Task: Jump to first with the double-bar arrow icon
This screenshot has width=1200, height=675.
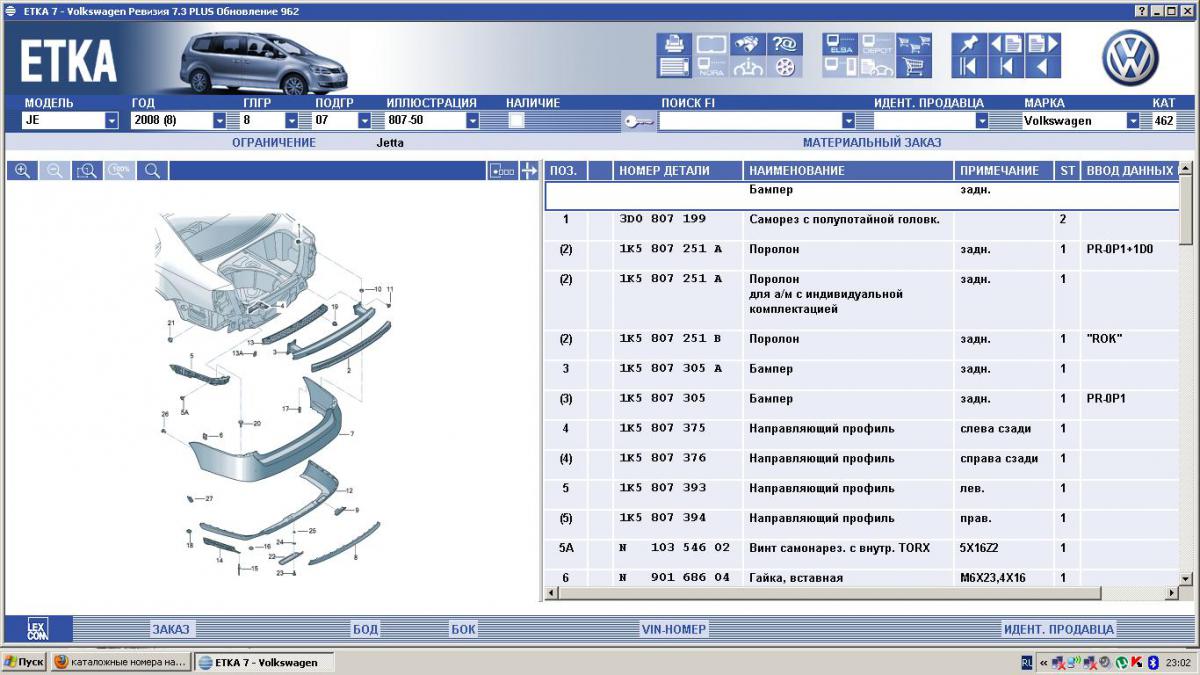Action: tap(968, 67)
